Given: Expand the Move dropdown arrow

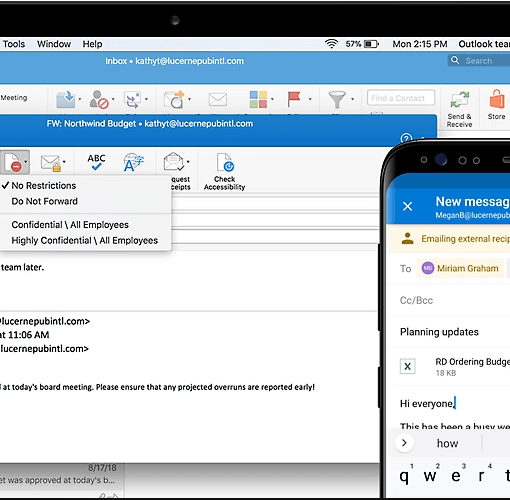Looking at the screenshot, I should (80, 99).
